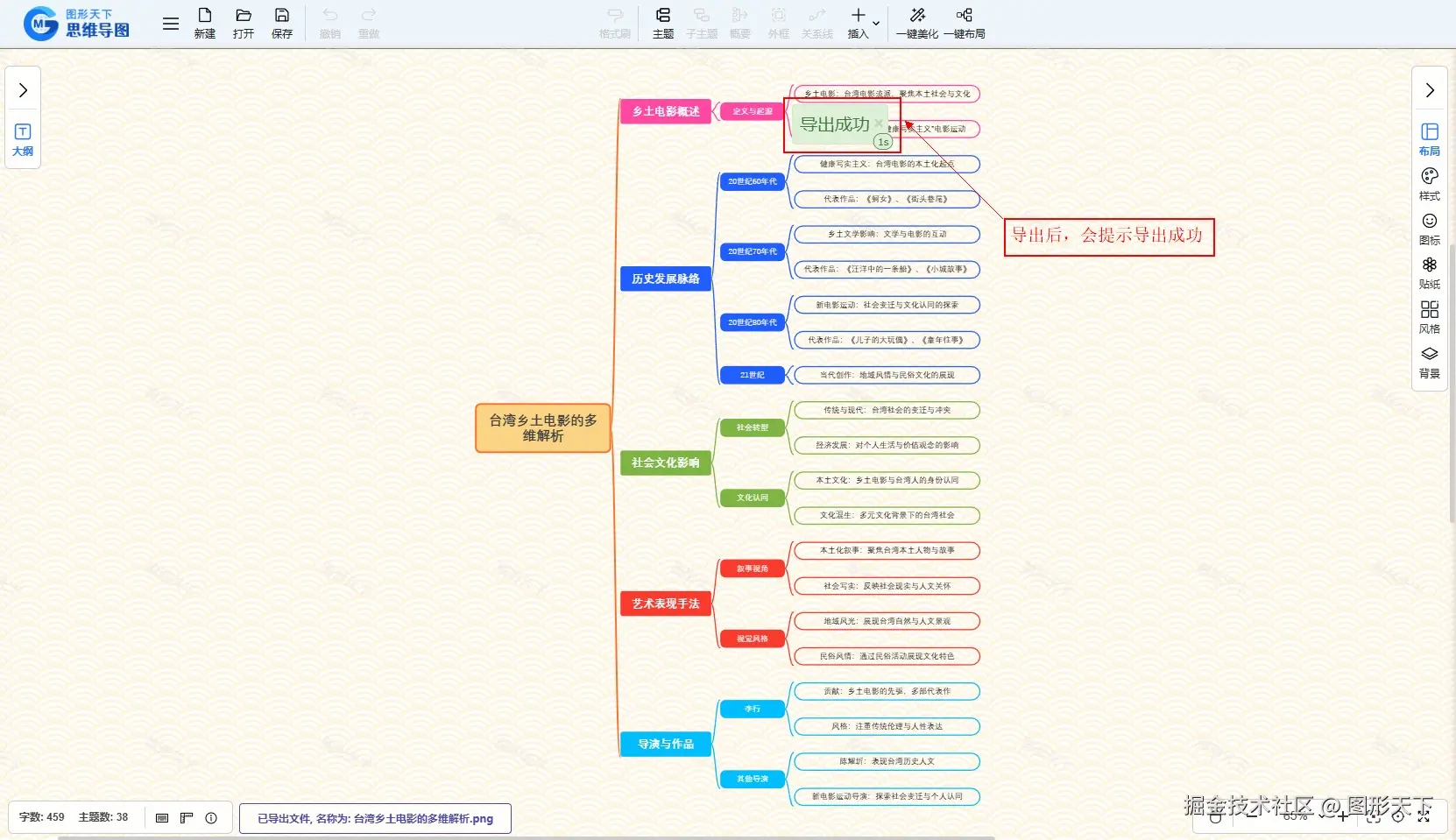The height and width of the screenshot is (840, 1456).
Task: Click the 字数: 459 word count
Action: pos(42,817)
